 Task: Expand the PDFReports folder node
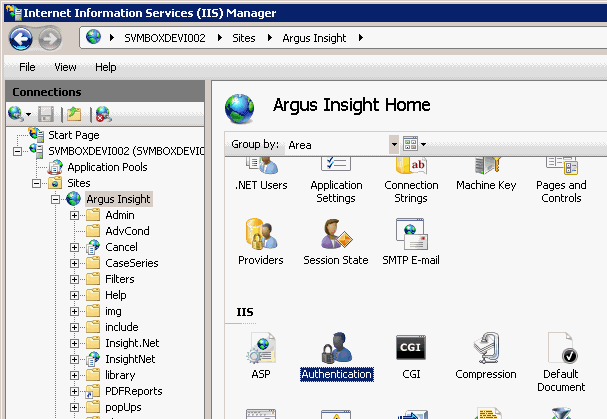74,392
